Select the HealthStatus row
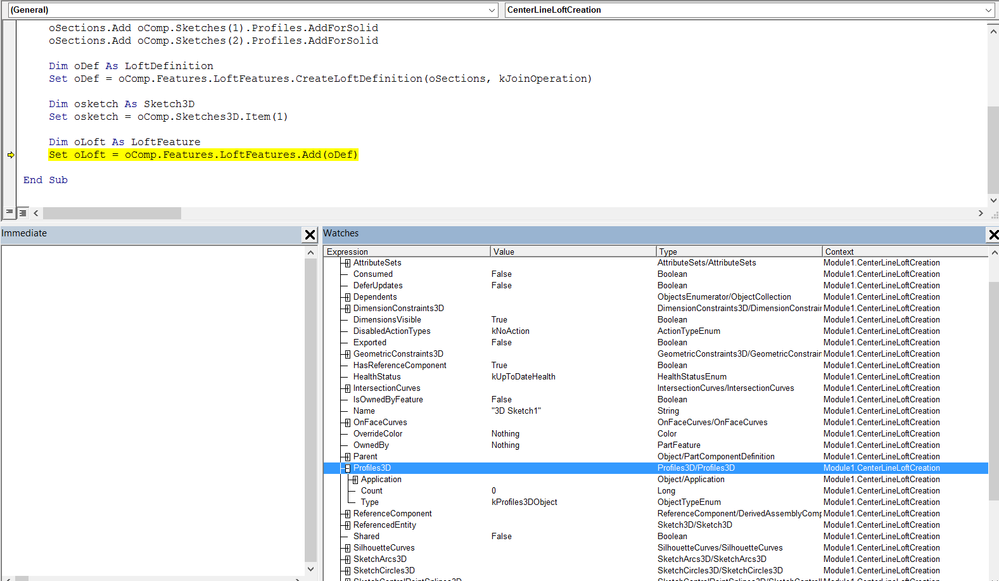 (656, 377)
